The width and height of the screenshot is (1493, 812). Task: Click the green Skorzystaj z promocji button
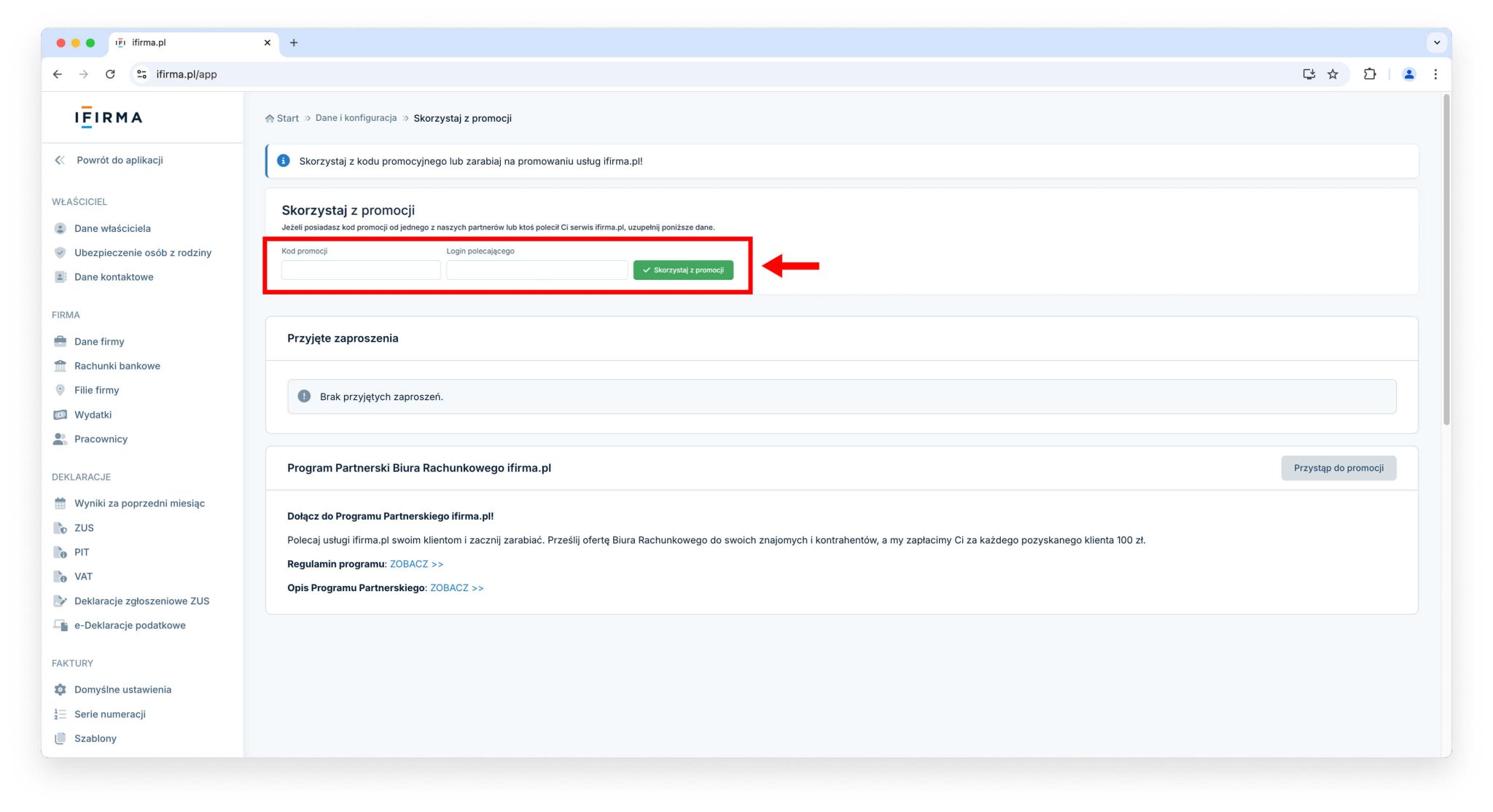pyautogui.click(x=683, y=270)
